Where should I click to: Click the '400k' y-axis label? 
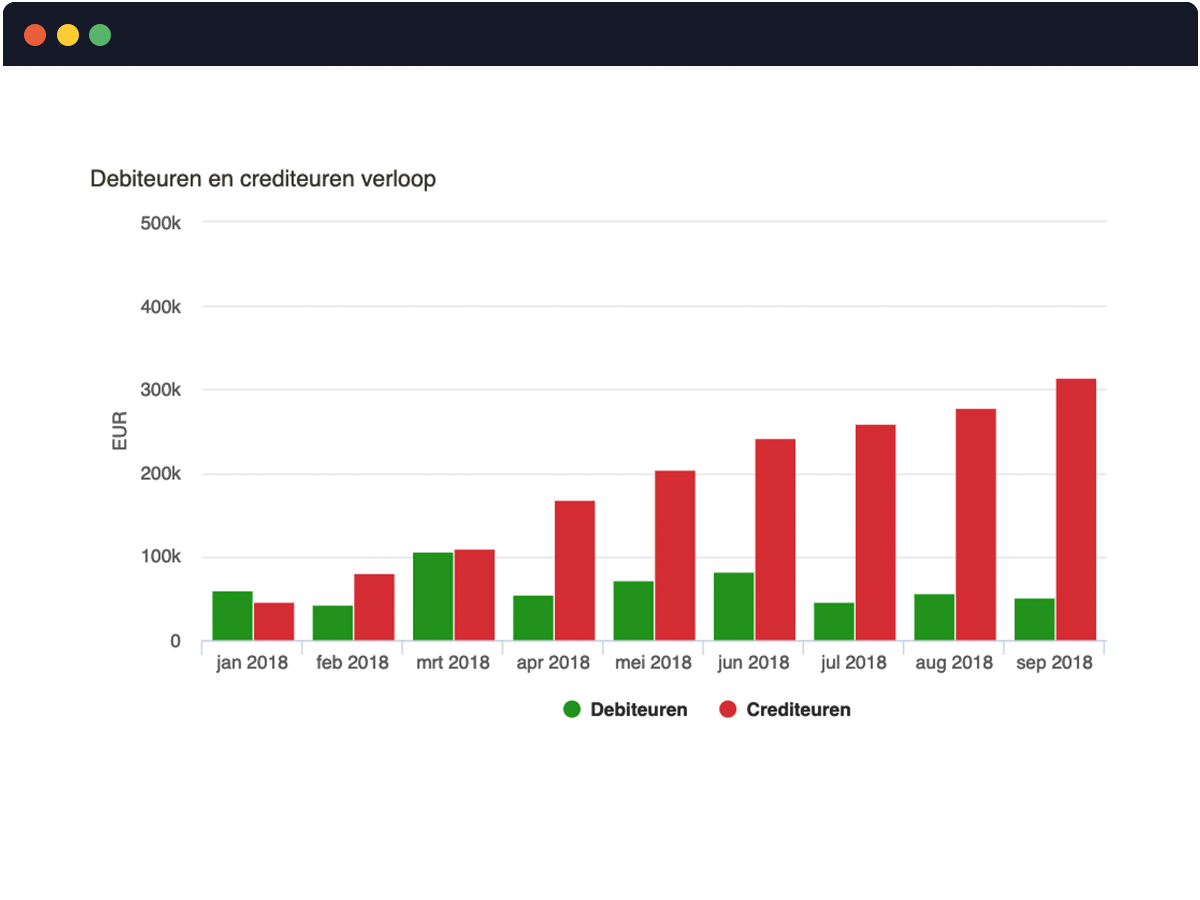160,306
